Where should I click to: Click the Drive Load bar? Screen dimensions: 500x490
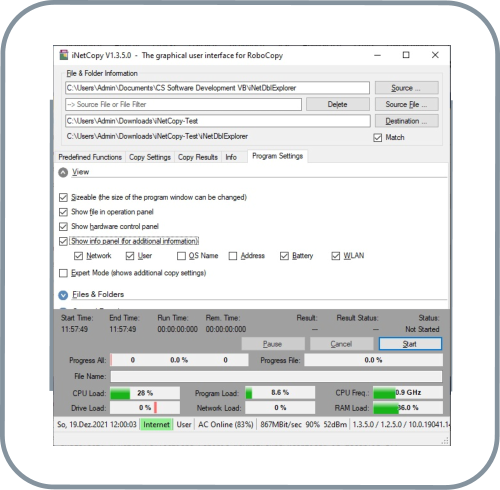[x=145, y=408]
